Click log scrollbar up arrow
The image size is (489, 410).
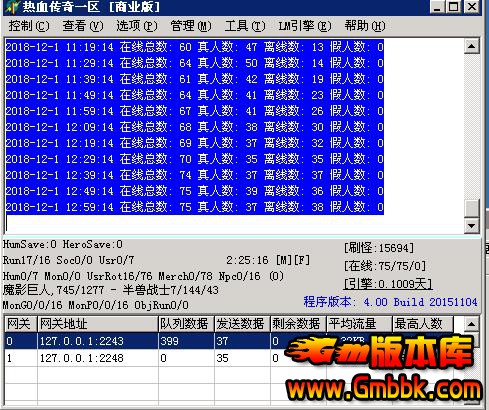pos(471,46)
